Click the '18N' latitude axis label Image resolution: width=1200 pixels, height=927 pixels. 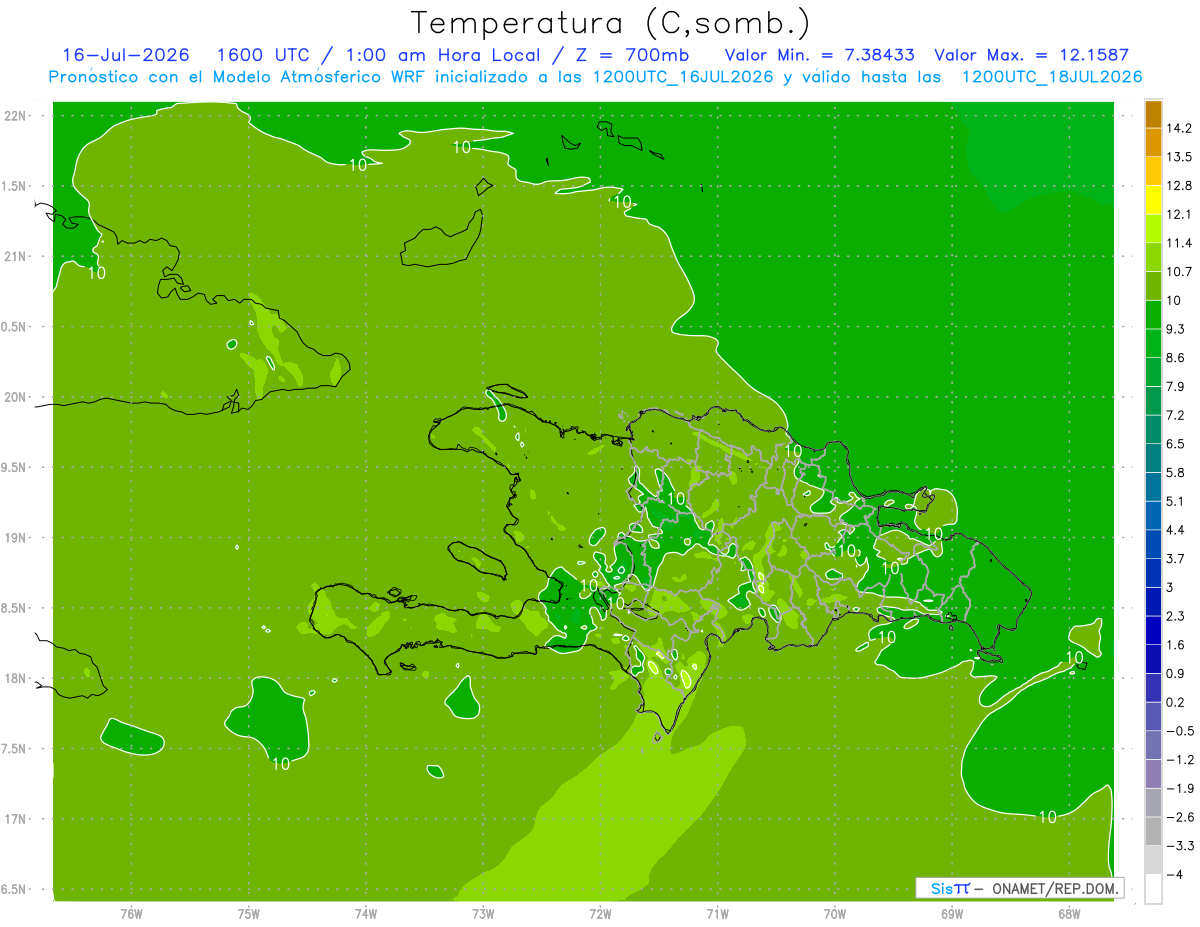(15, 678)
